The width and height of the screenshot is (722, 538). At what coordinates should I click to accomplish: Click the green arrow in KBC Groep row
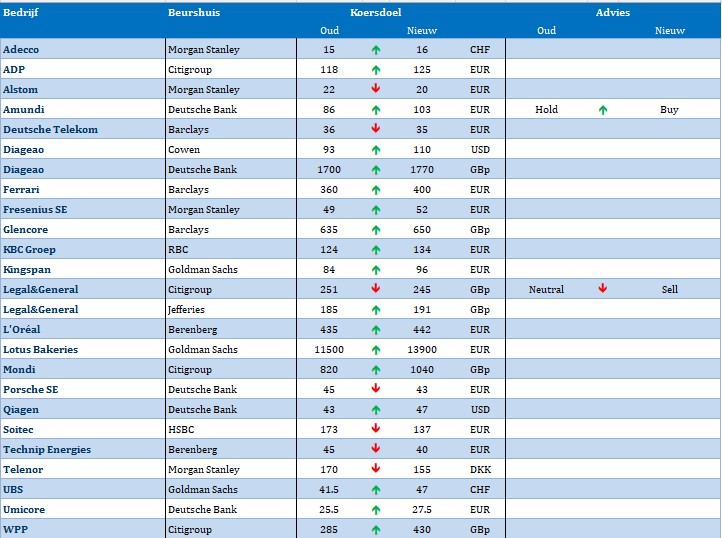coord(376,250)
